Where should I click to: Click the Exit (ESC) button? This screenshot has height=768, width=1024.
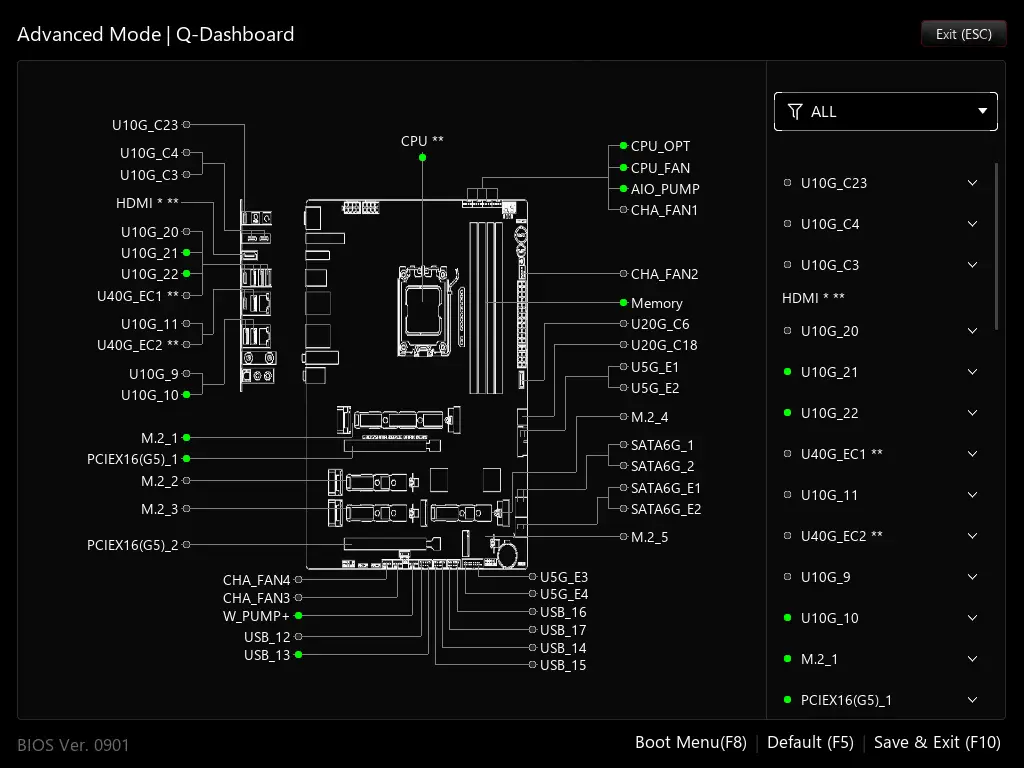click(x=963, y=34)
